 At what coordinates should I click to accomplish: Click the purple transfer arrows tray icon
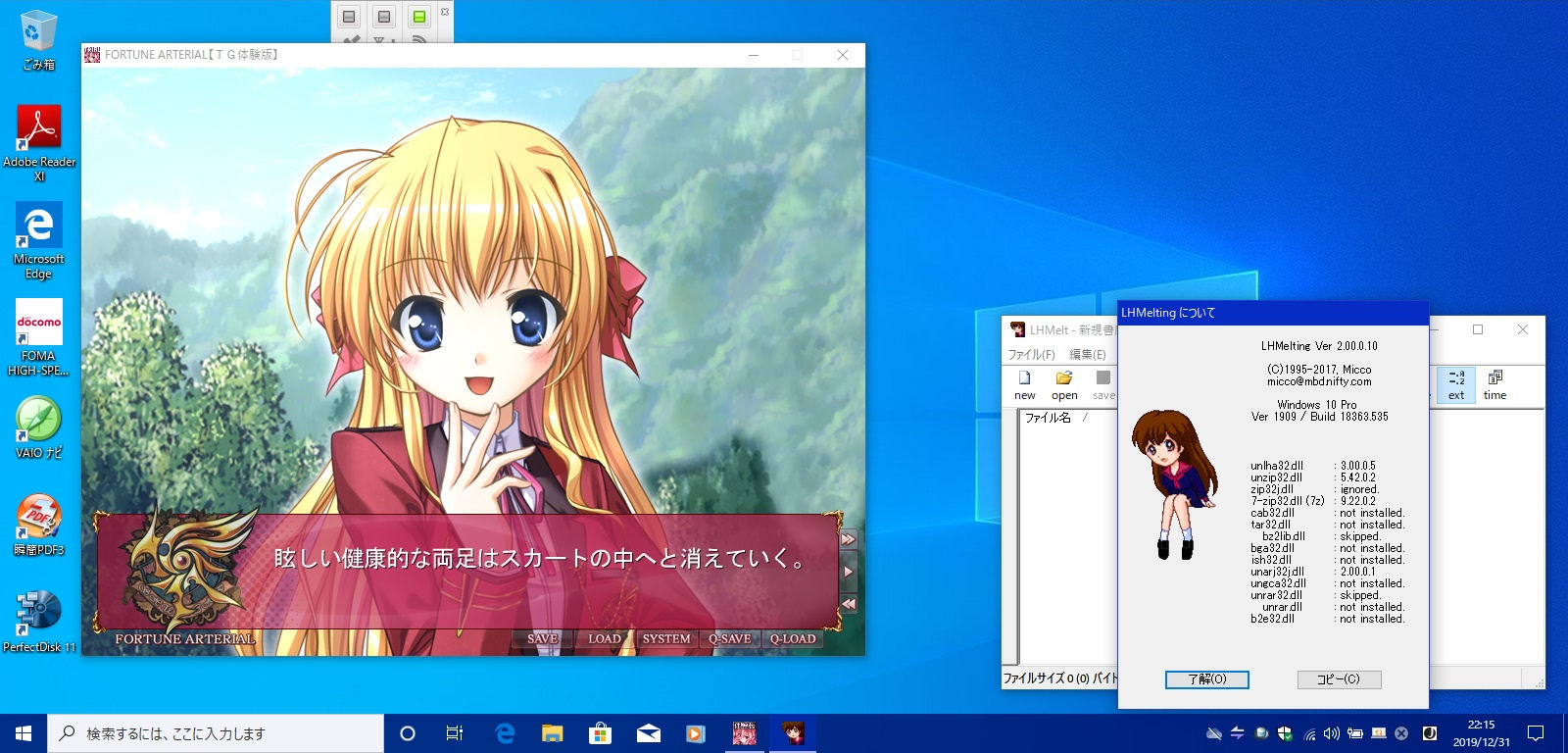coord(1238,733)
